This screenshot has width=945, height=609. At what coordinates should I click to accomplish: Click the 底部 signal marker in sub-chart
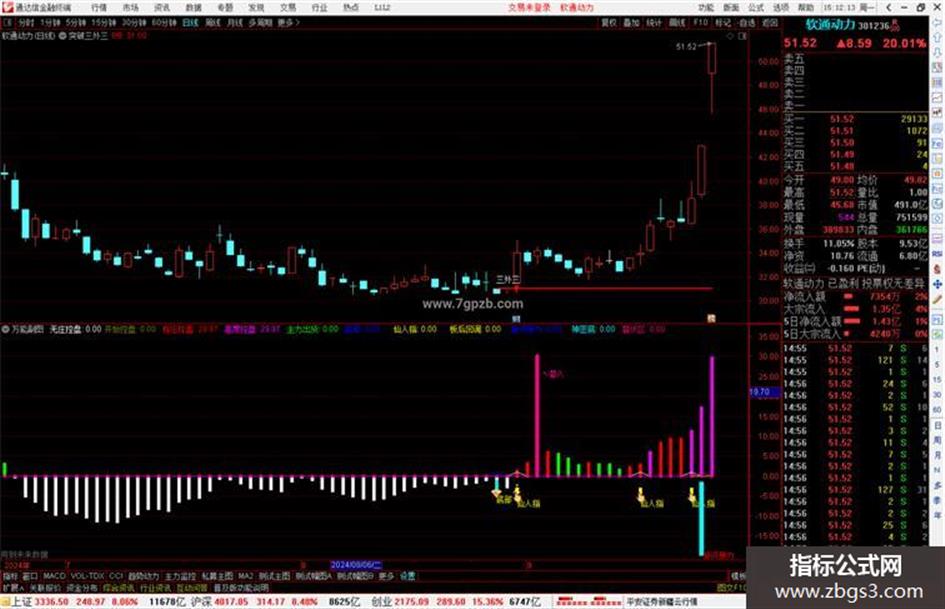[503, 500]
